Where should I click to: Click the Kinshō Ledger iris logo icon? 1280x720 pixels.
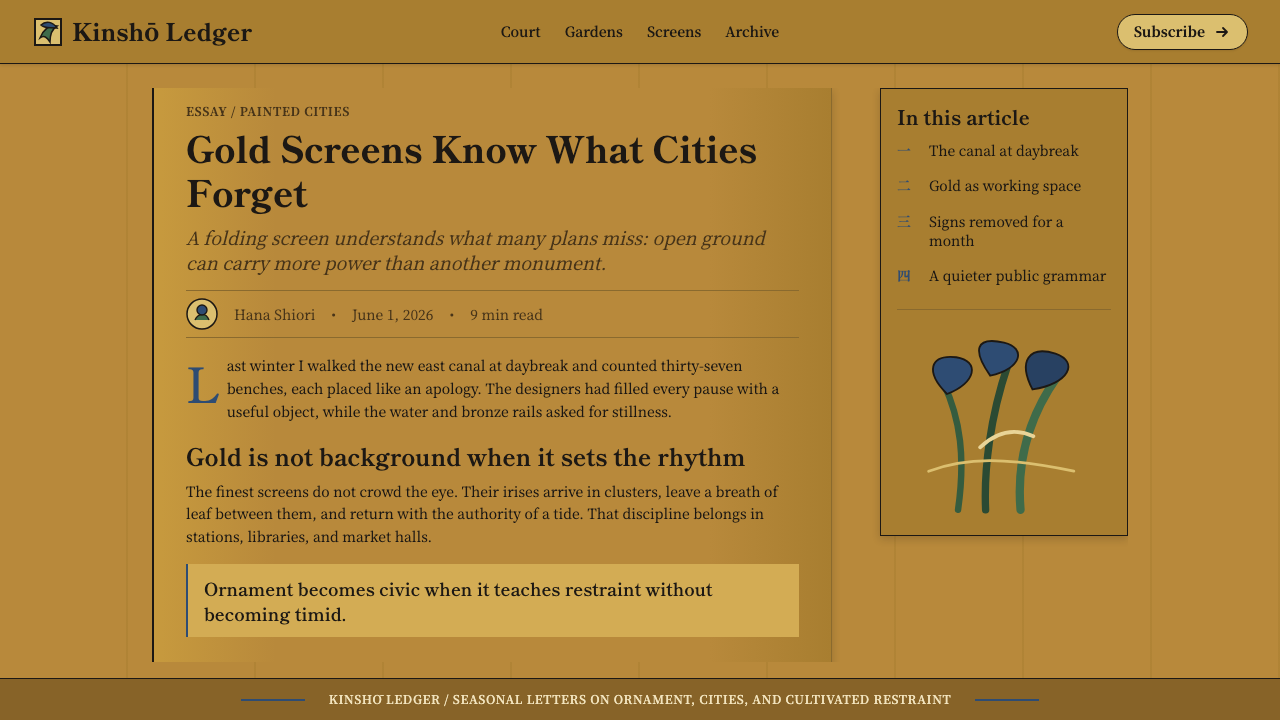coord(48,32)
